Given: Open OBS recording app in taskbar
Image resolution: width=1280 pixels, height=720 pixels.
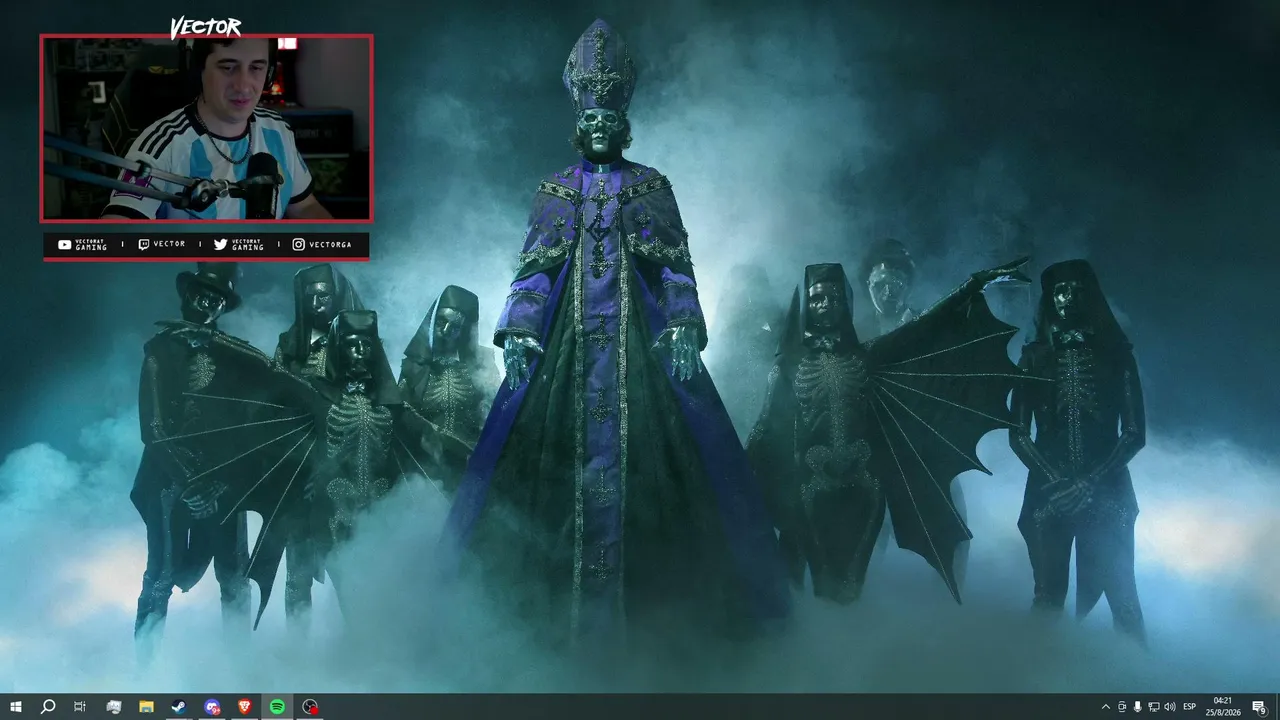Looking at the screenshot, I should (310, 707).
